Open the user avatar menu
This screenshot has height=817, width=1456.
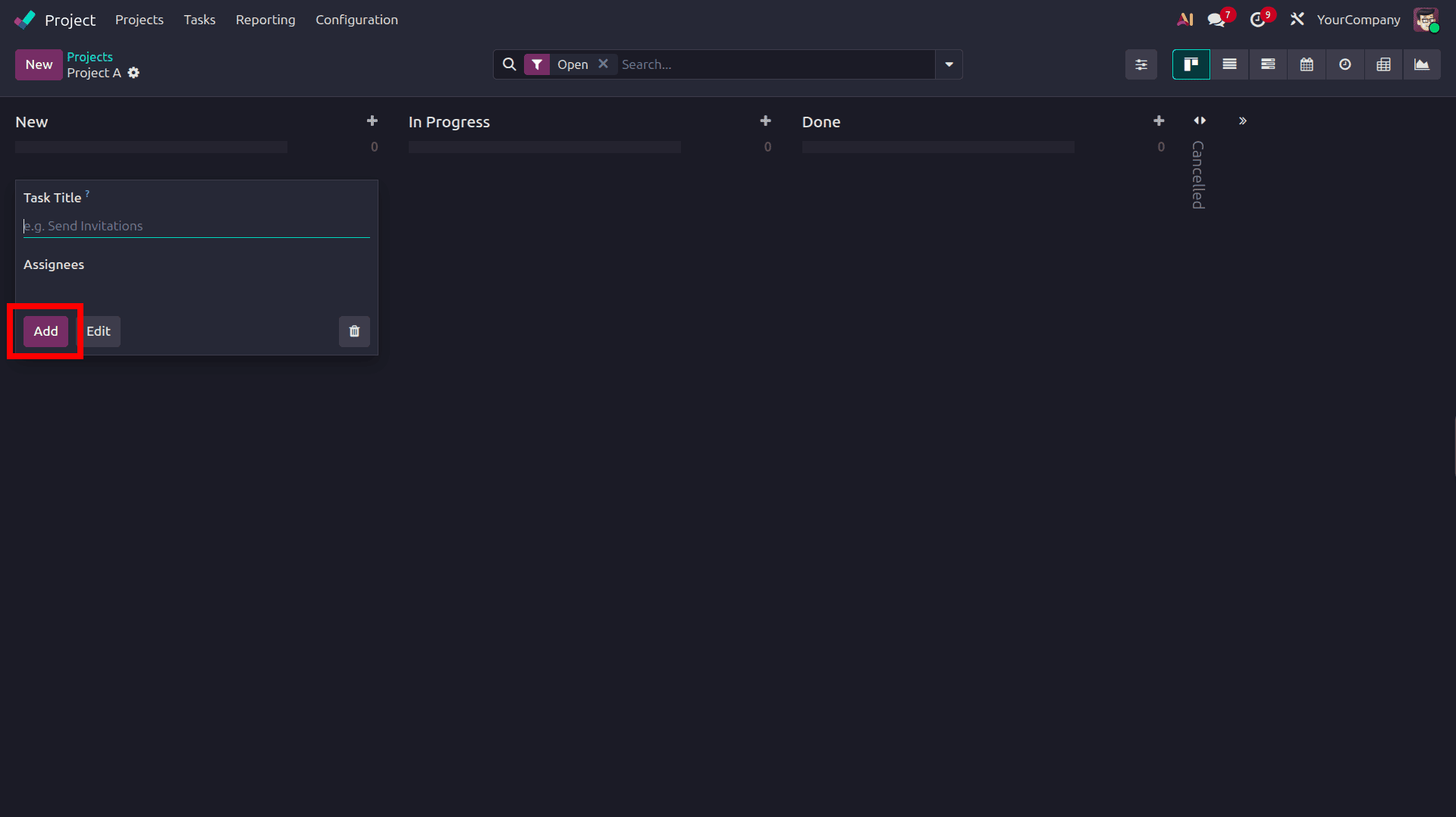[x=1426, y=20]
